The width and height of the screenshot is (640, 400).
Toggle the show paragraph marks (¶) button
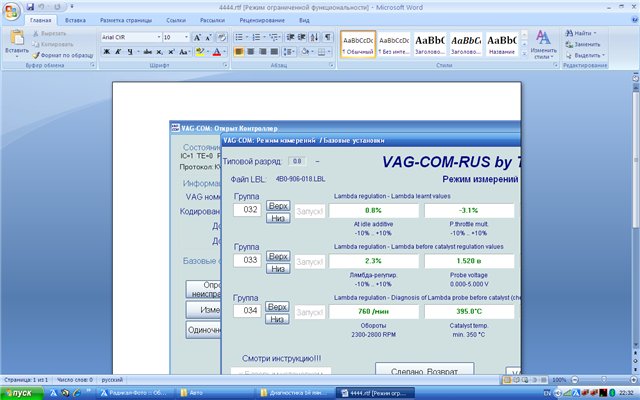[327, 38]
